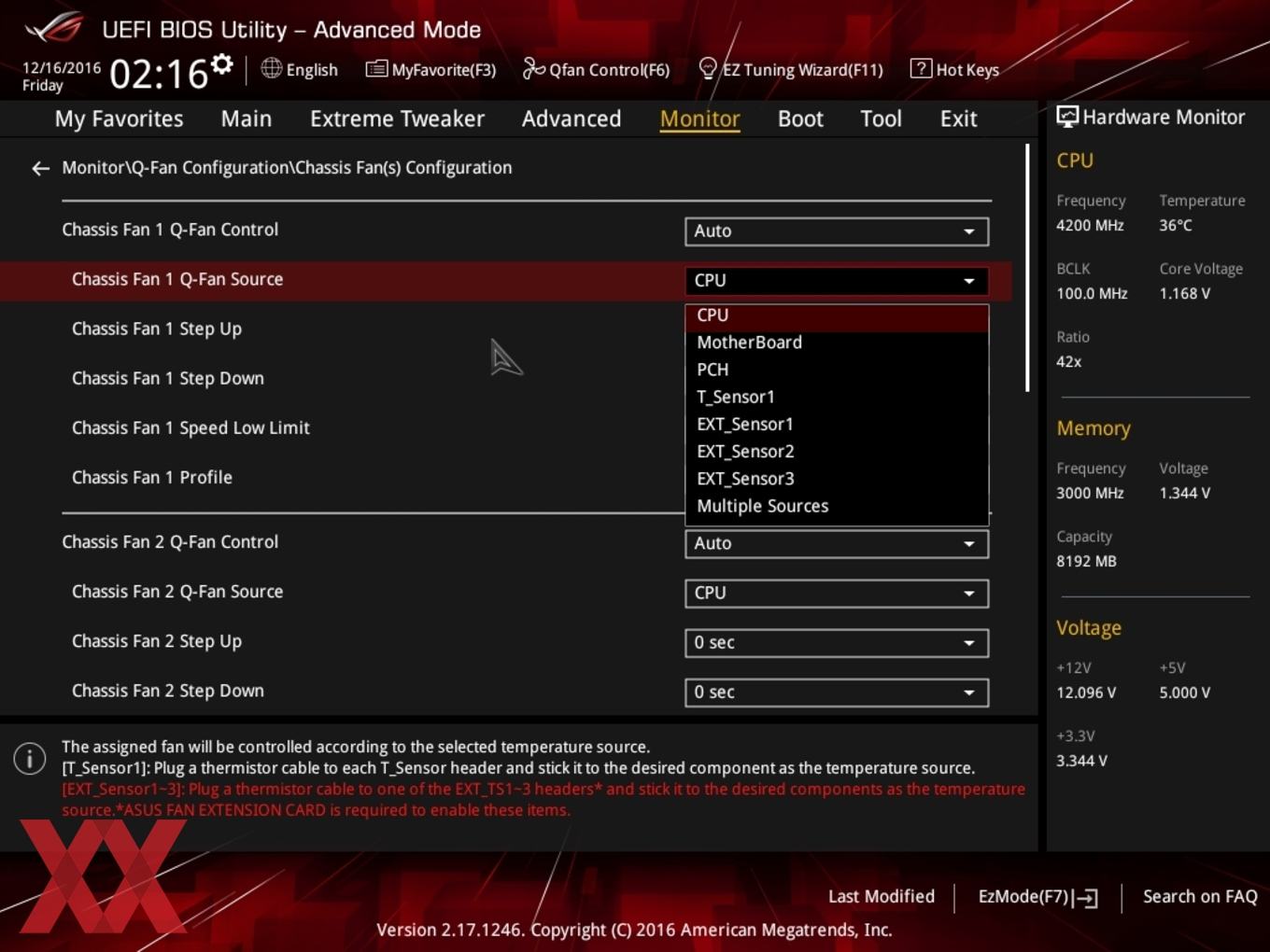Screen dimensions: 1270x952
Task: Open Chassis Fan 2 Step Up dropdown
Action: 837,643
